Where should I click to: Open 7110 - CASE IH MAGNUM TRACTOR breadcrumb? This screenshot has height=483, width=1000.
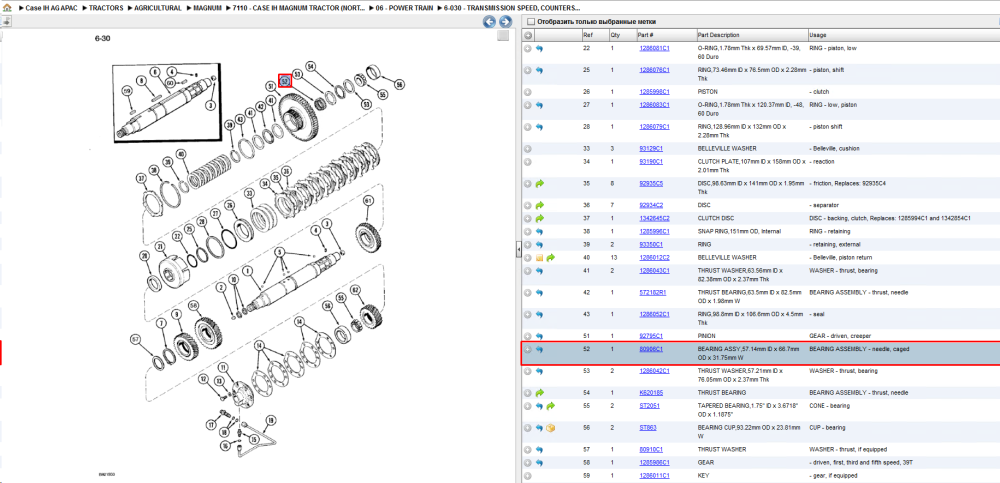(x=298, y=8)
